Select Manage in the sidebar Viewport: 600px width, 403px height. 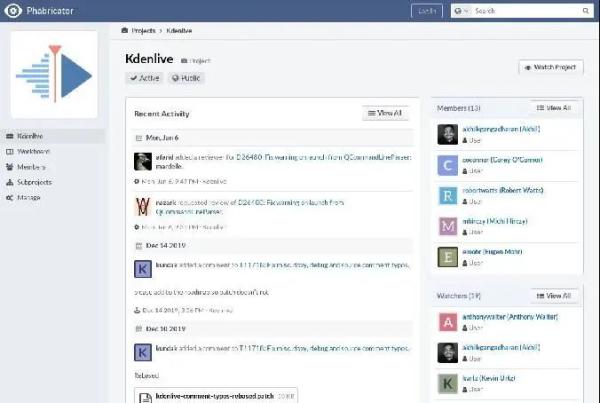(28, 197)
